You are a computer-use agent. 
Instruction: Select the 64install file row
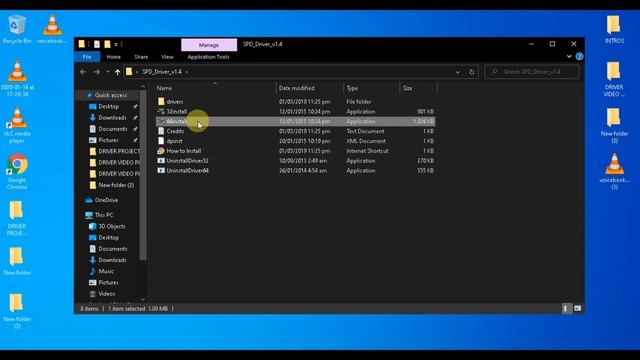296,121
